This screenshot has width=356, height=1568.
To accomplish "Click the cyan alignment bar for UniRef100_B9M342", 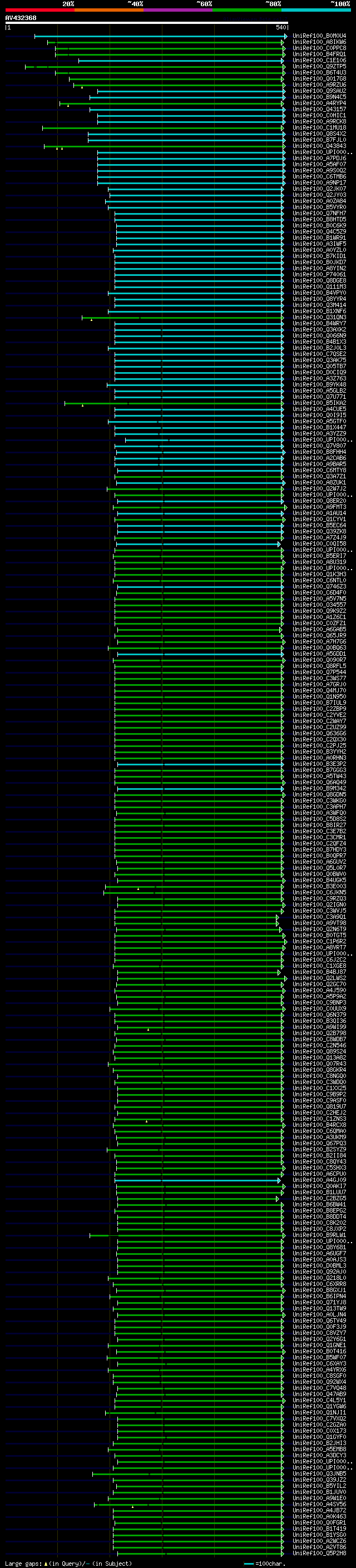I will 201,788.
